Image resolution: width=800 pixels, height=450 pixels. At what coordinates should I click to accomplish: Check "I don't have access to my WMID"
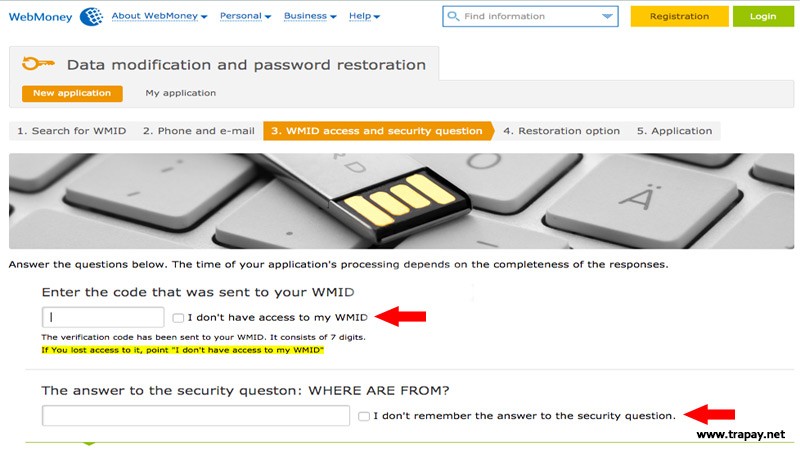178,318
